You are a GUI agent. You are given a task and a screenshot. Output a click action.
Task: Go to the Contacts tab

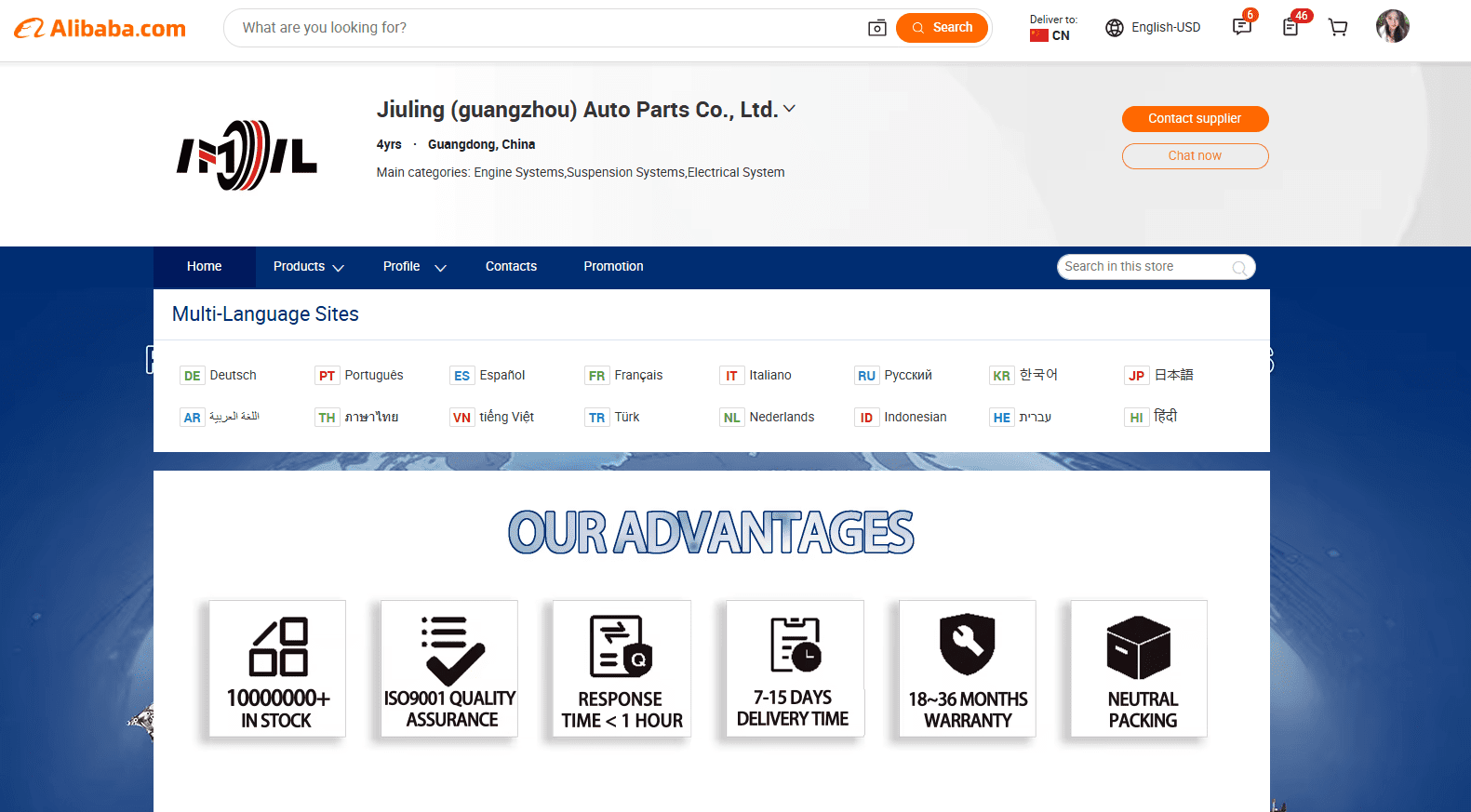(511, 267)
